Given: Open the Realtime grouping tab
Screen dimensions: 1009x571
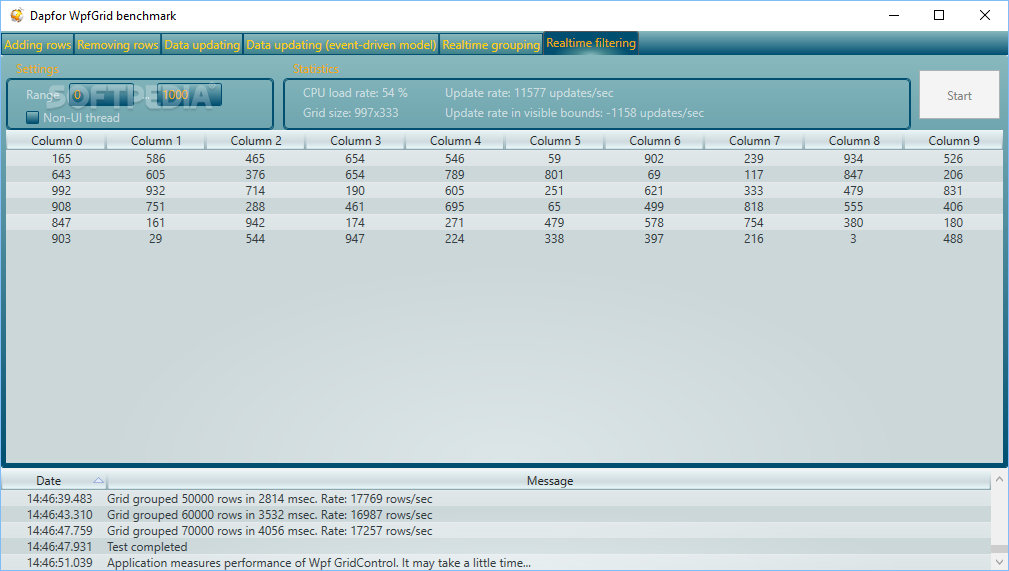Looking at the screenshot, I should pyautogui.click(x=491, y=44).
